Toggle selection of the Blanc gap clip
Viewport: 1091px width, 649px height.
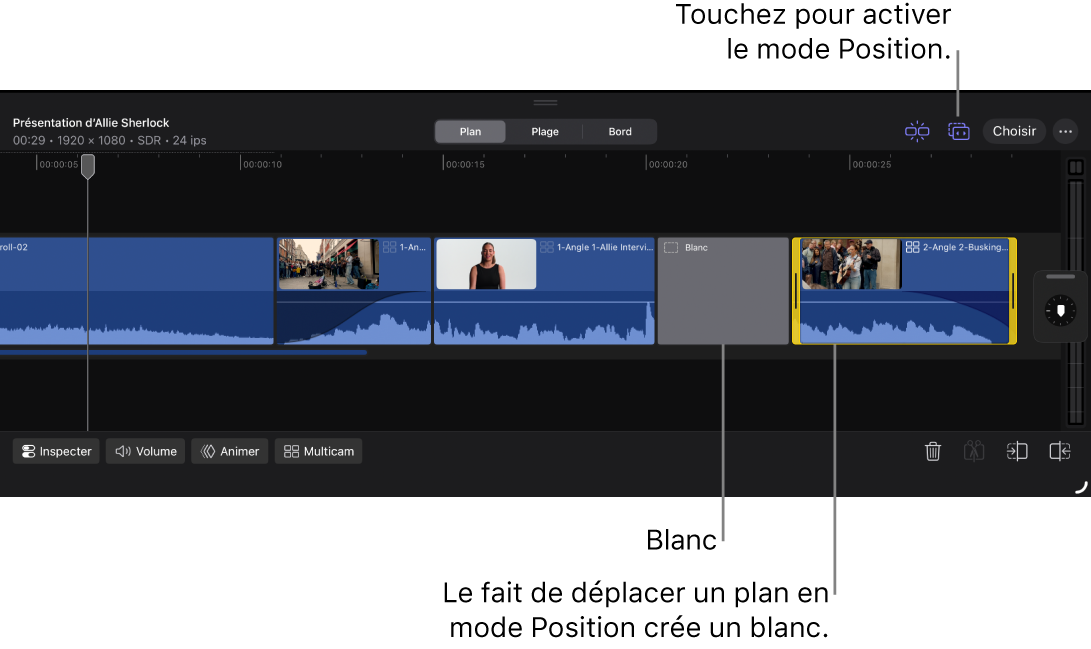tap(722, 290)
